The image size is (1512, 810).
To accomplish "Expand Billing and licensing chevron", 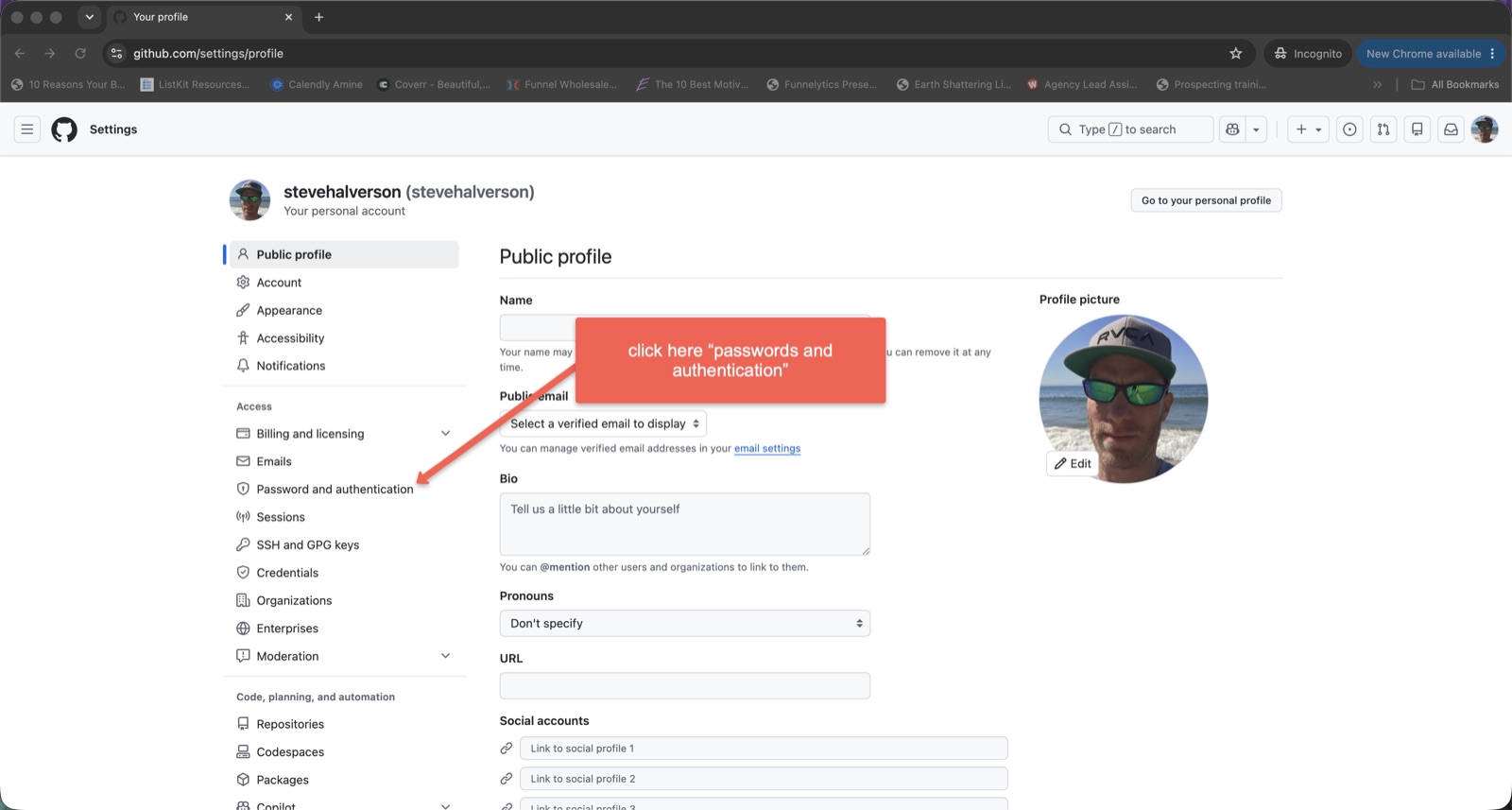I will (x=445, y=434).
